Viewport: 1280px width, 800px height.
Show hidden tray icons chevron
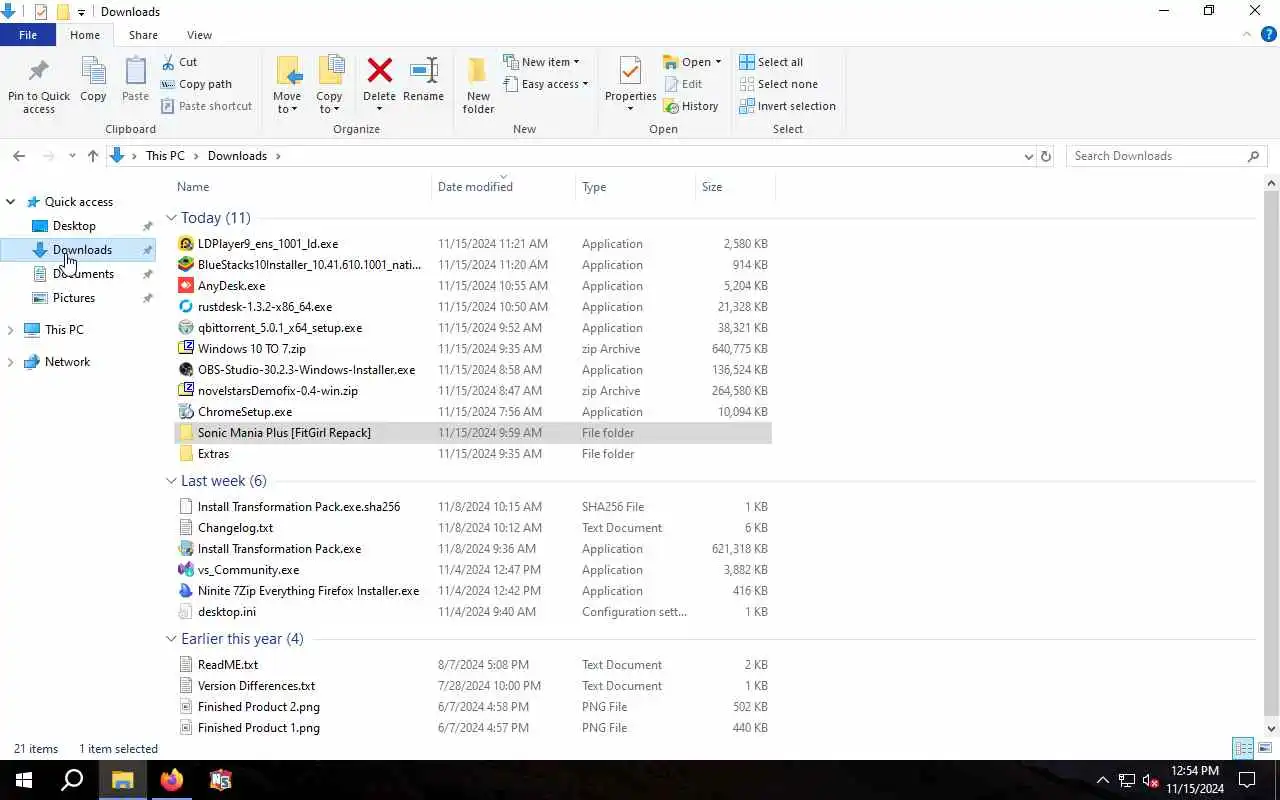tap(1103, 781)
